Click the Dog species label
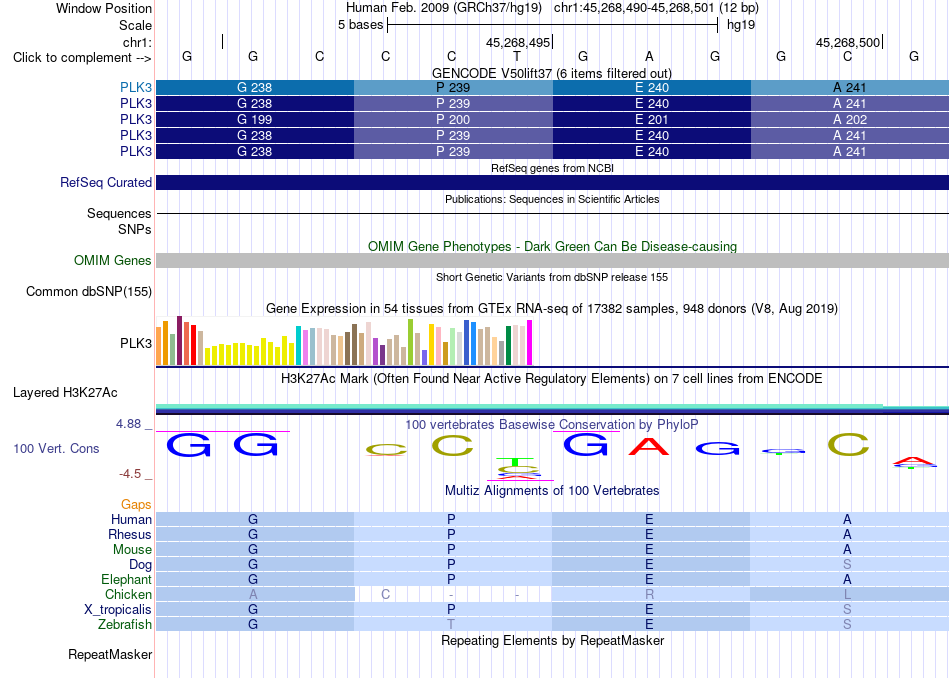 click(141, 565)
